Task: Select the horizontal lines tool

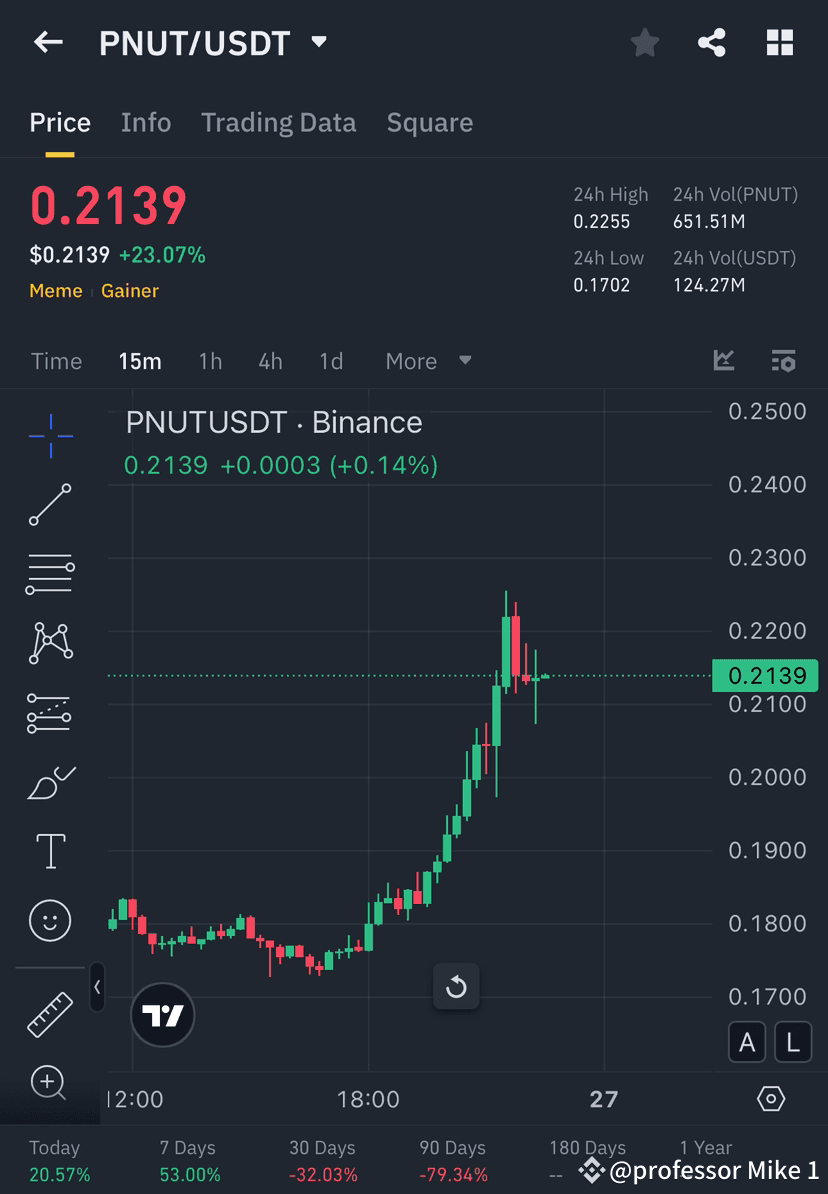Action: tap(50, 573)
